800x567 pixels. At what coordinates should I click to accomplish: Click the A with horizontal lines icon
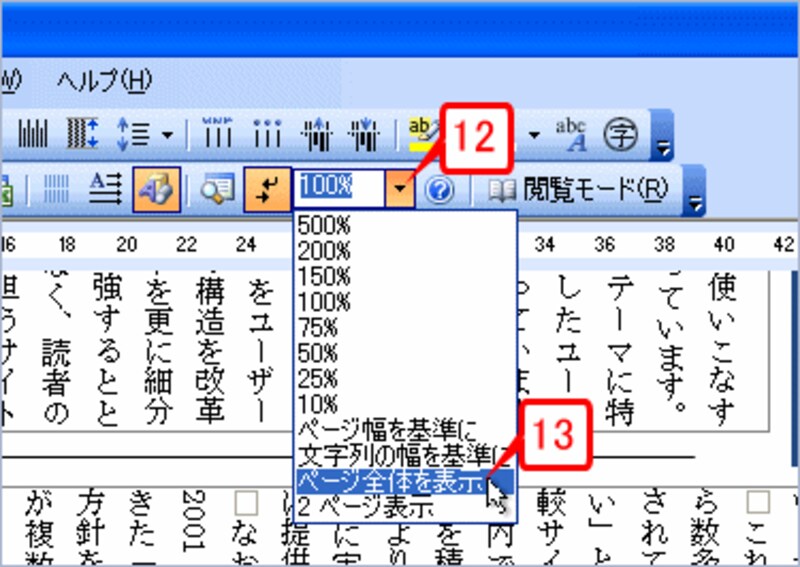coord(106,189)
